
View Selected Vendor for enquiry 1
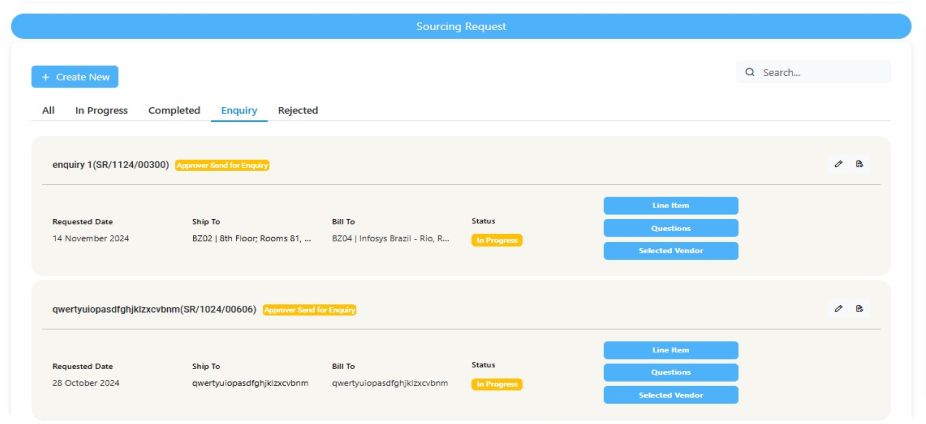[671, 251]
